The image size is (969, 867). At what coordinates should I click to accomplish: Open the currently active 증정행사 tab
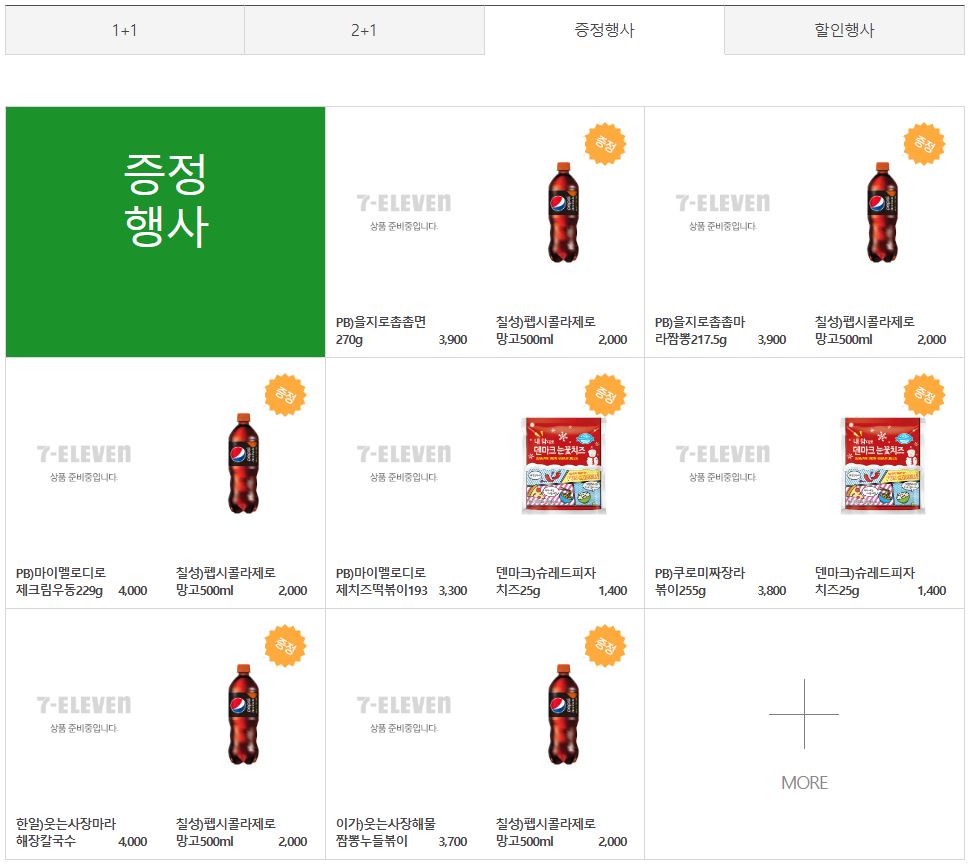click(x=604, y=30)
